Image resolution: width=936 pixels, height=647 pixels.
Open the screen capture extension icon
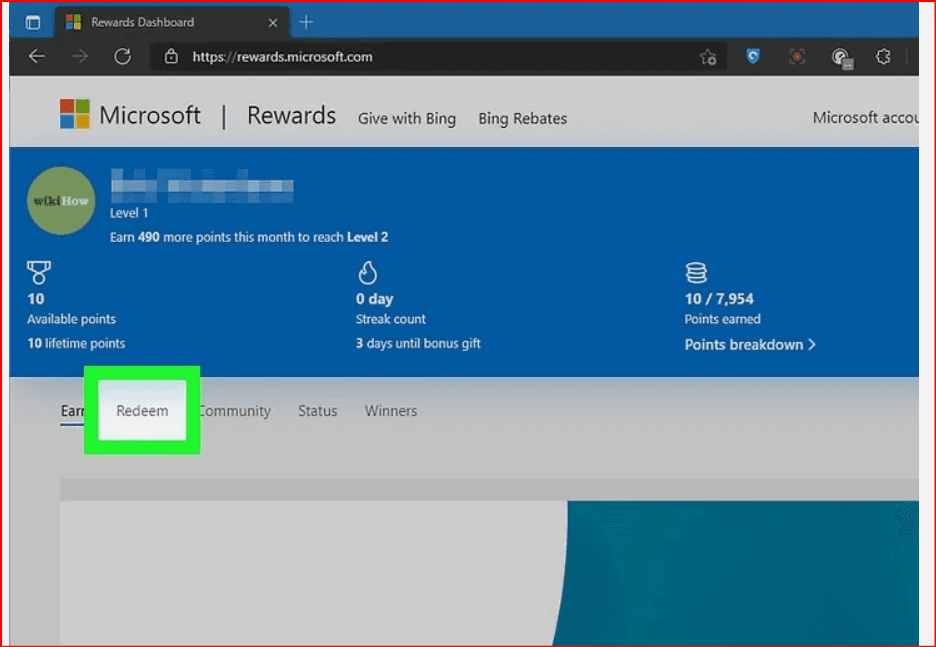pos(797,57)
